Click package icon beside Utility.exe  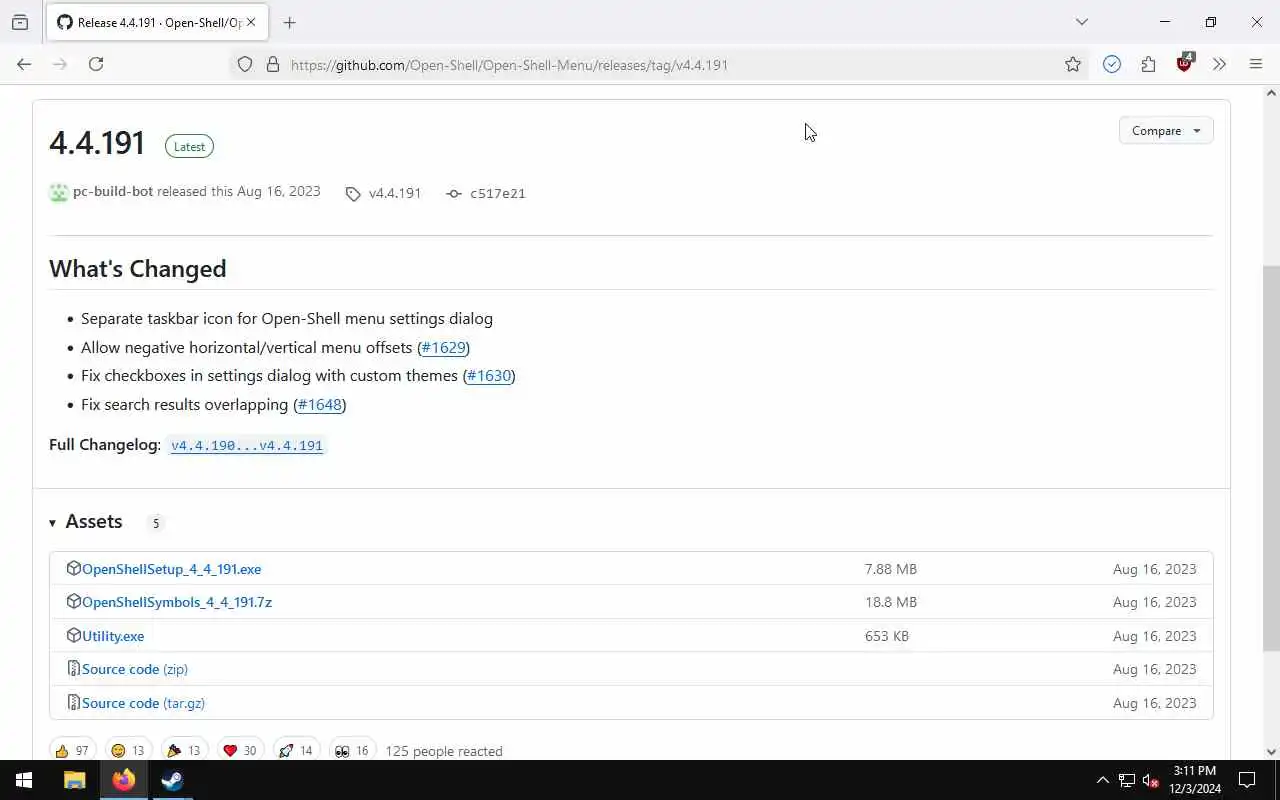[x=73, y=635]
